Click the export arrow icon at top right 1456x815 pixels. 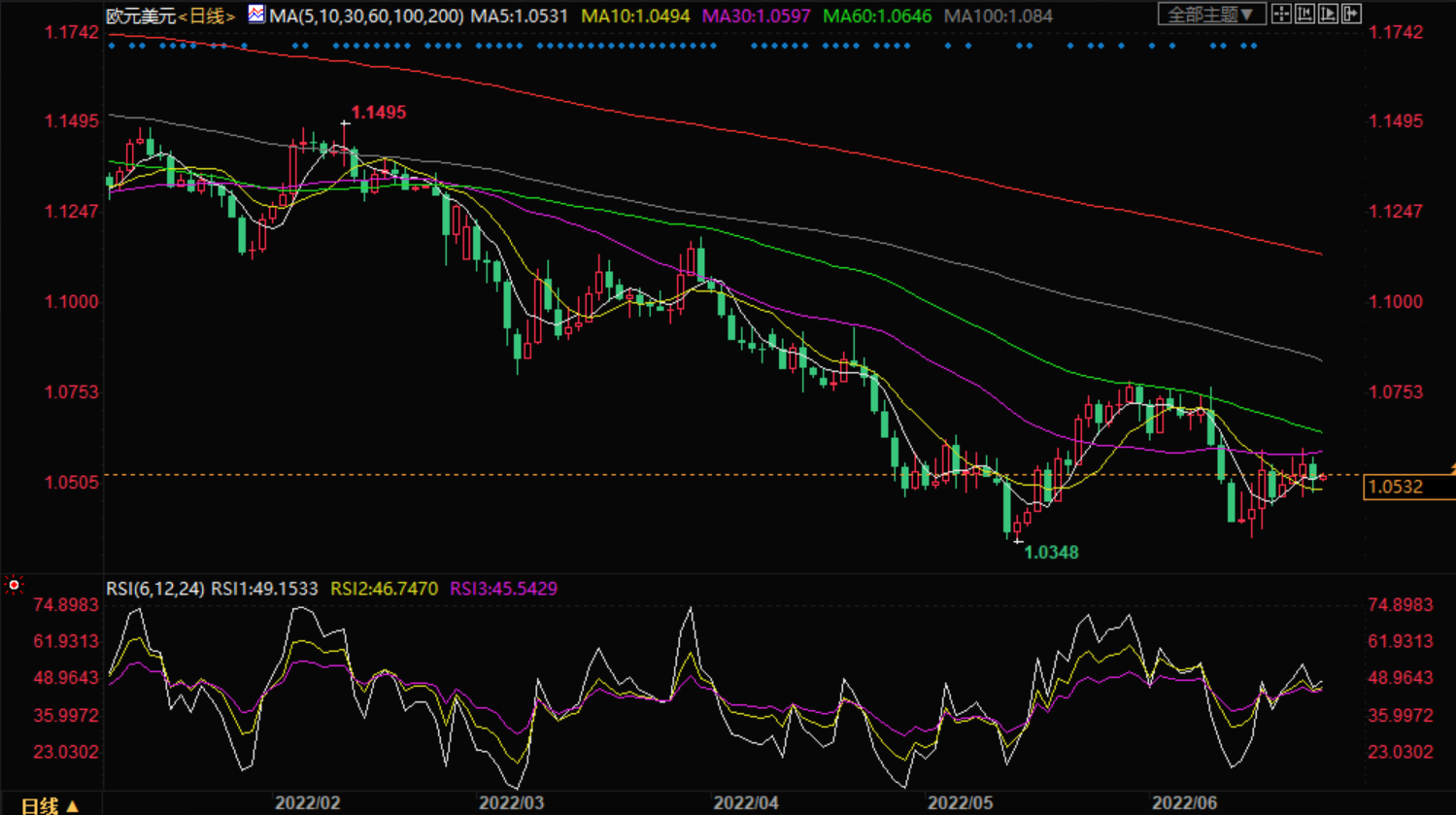(1351, 15)
